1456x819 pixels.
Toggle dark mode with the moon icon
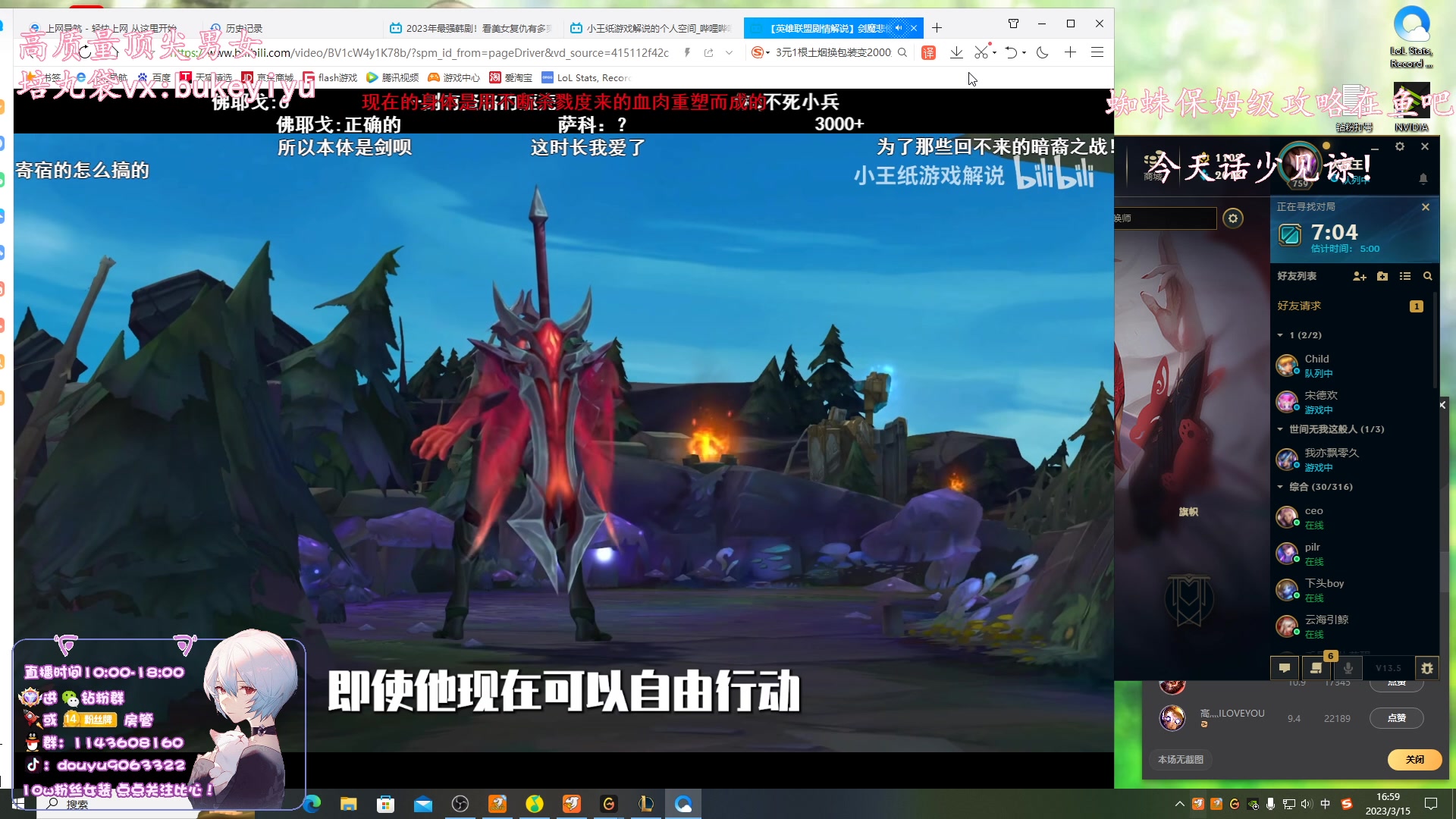point(1042,52)
